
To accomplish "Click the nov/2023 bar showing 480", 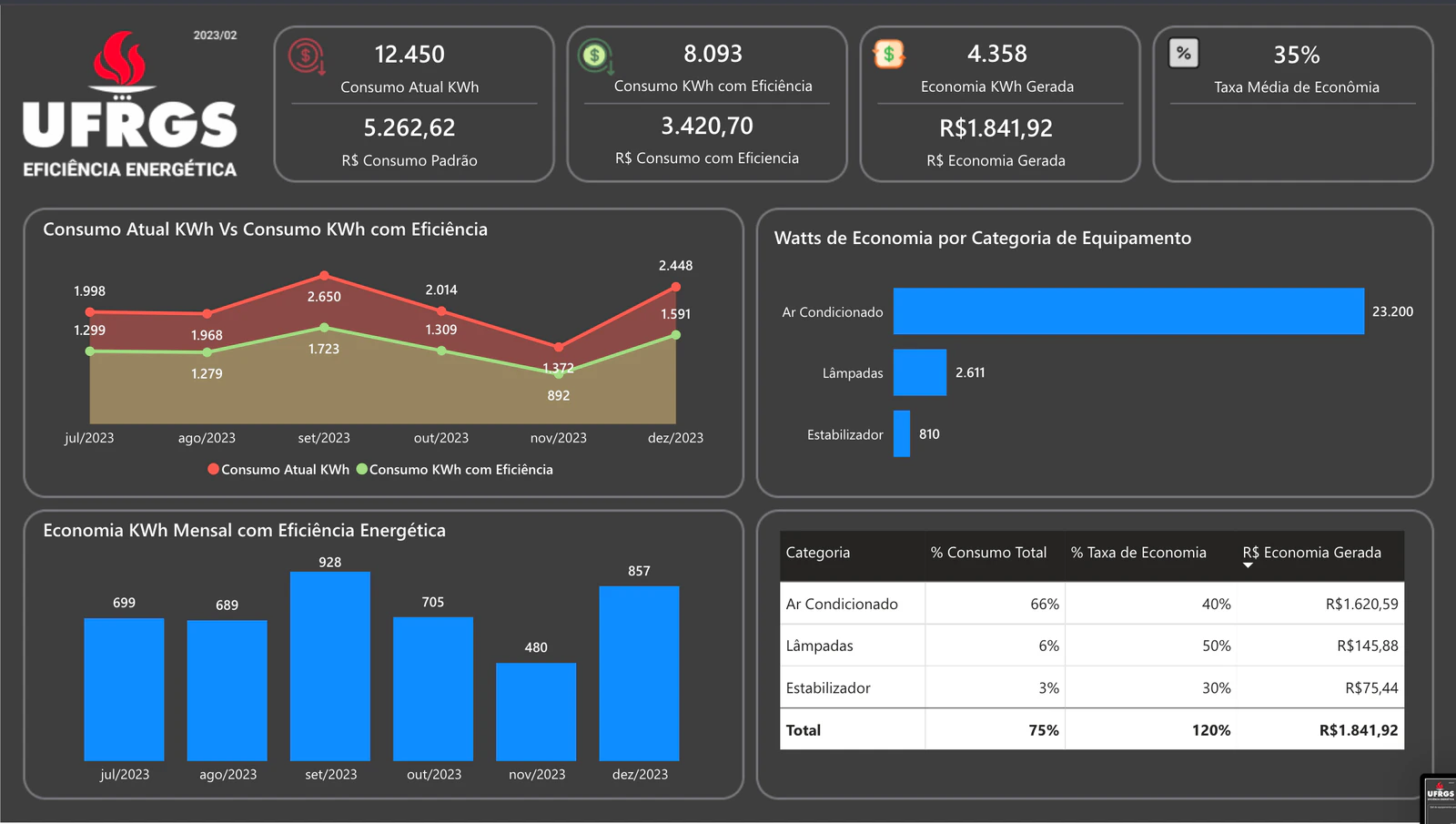I will click(536, 711).
